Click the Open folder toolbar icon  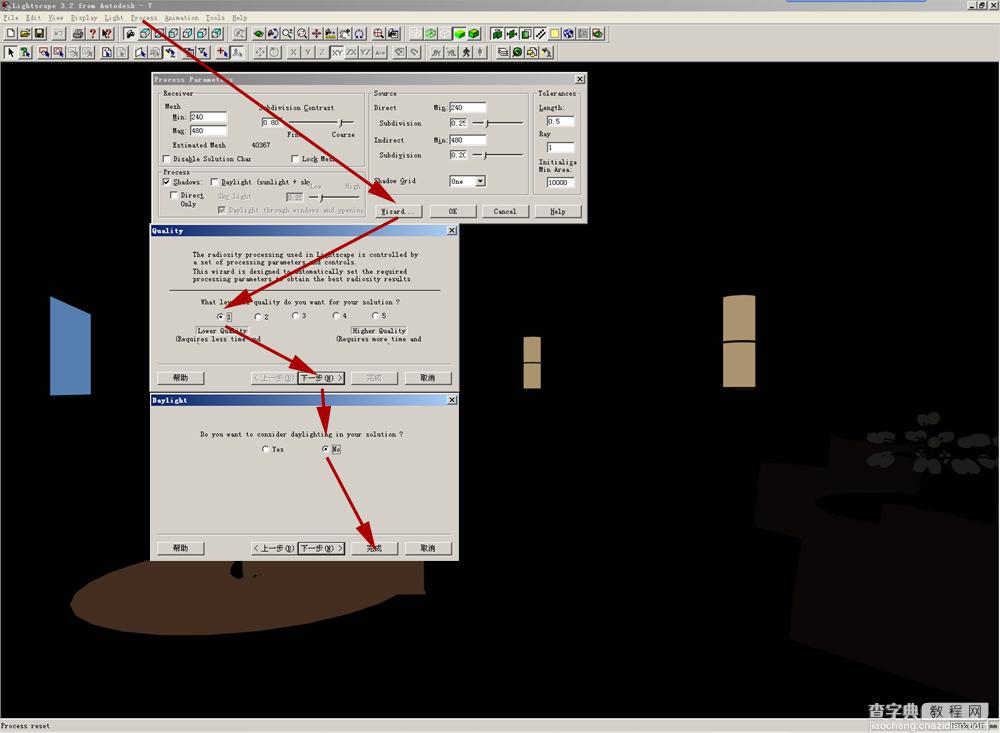(25, 33)
